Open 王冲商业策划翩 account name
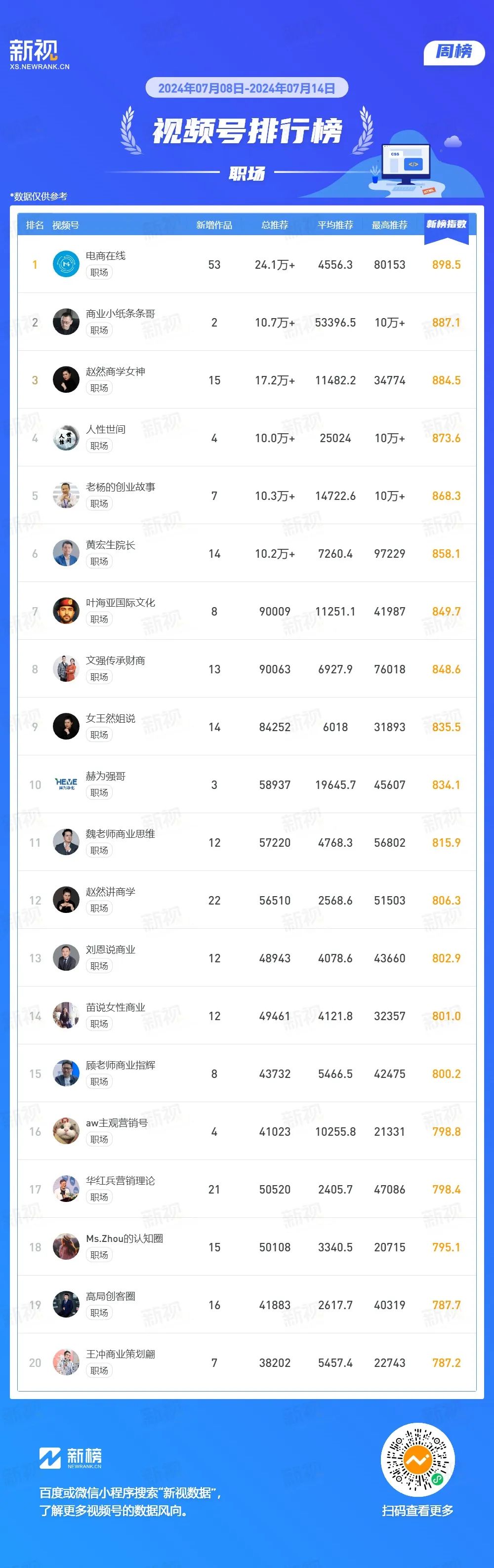 tap(121, 1355)
